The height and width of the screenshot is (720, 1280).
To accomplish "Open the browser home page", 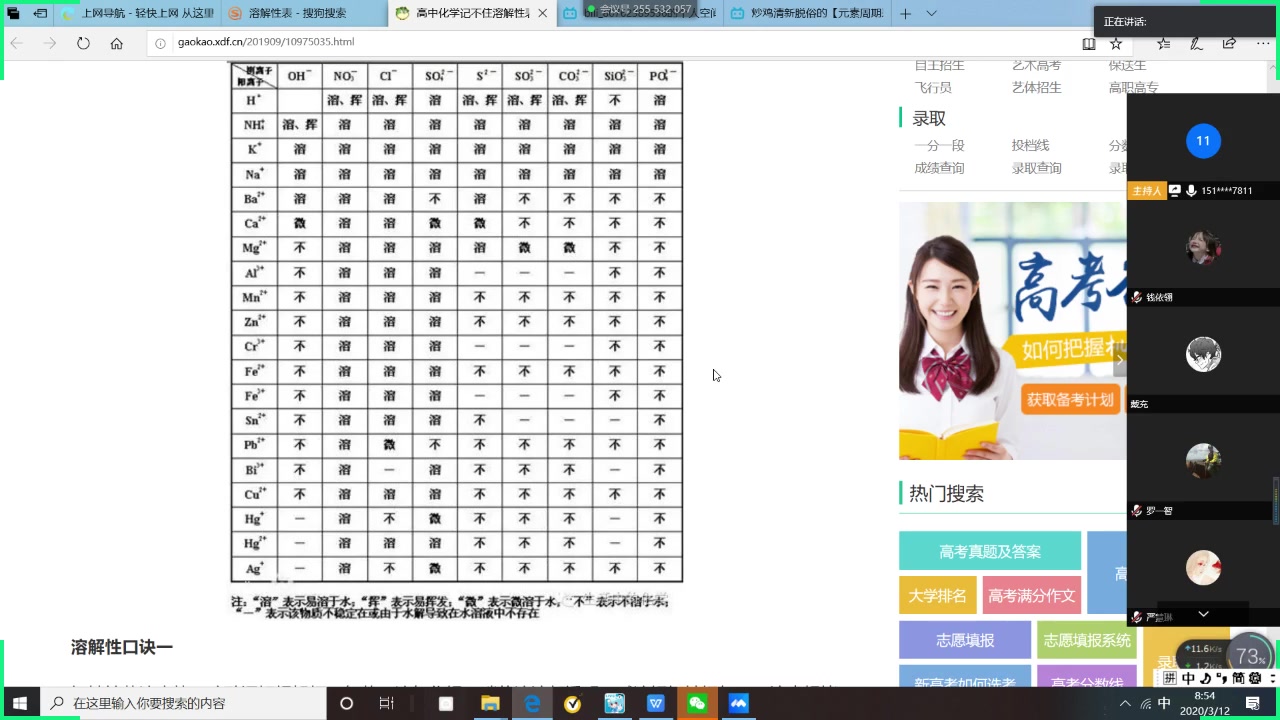I will [117, 43].
